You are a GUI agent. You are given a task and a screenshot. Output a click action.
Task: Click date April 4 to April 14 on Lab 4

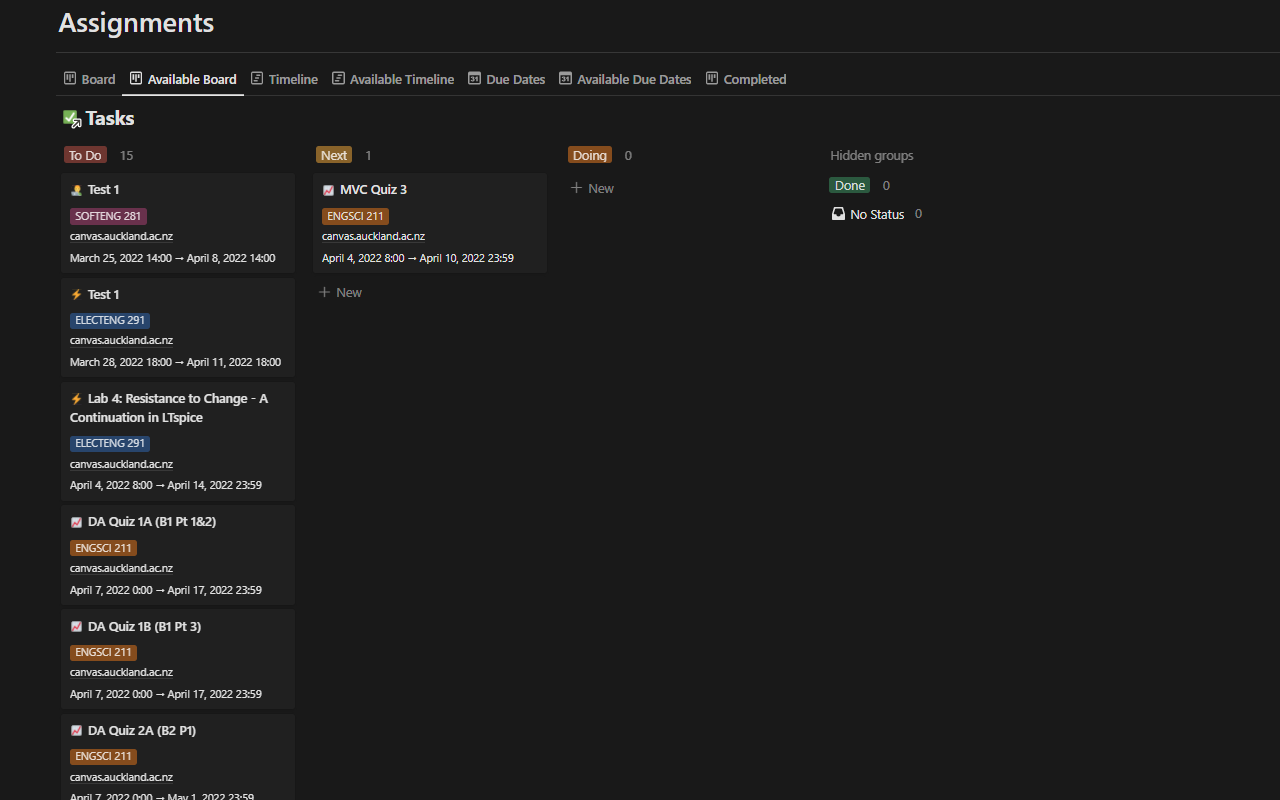click(x=166, y=485)
